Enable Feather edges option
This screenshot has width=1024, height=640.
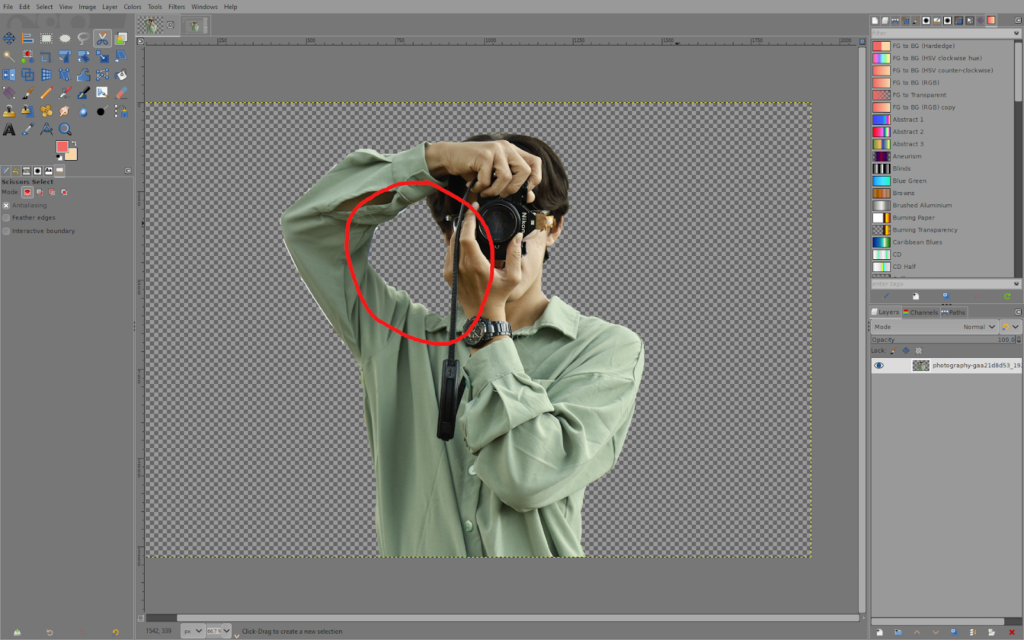point(8,216)
